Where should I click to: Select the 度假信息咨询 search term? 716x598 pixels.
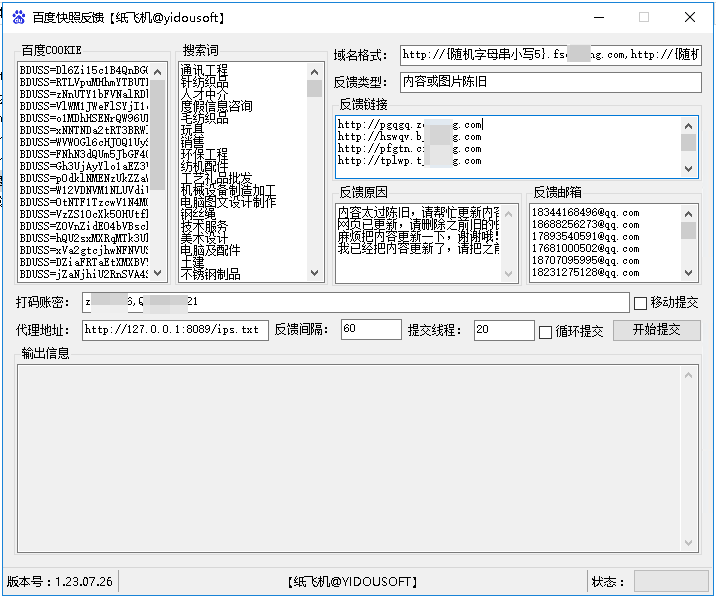pos(216,106)
